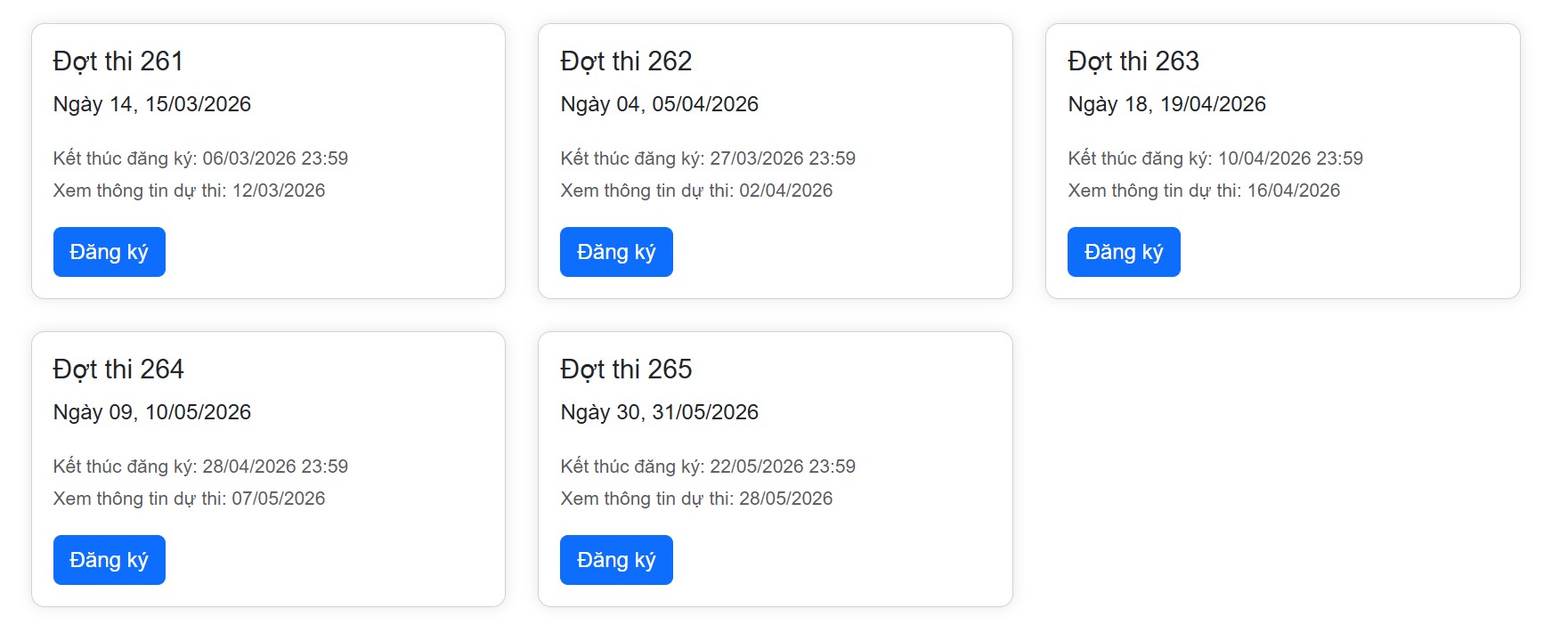1568x641 pixels.
Task: Click the Đăng ký button for Đợt thi 261
Action: point(109,252)
